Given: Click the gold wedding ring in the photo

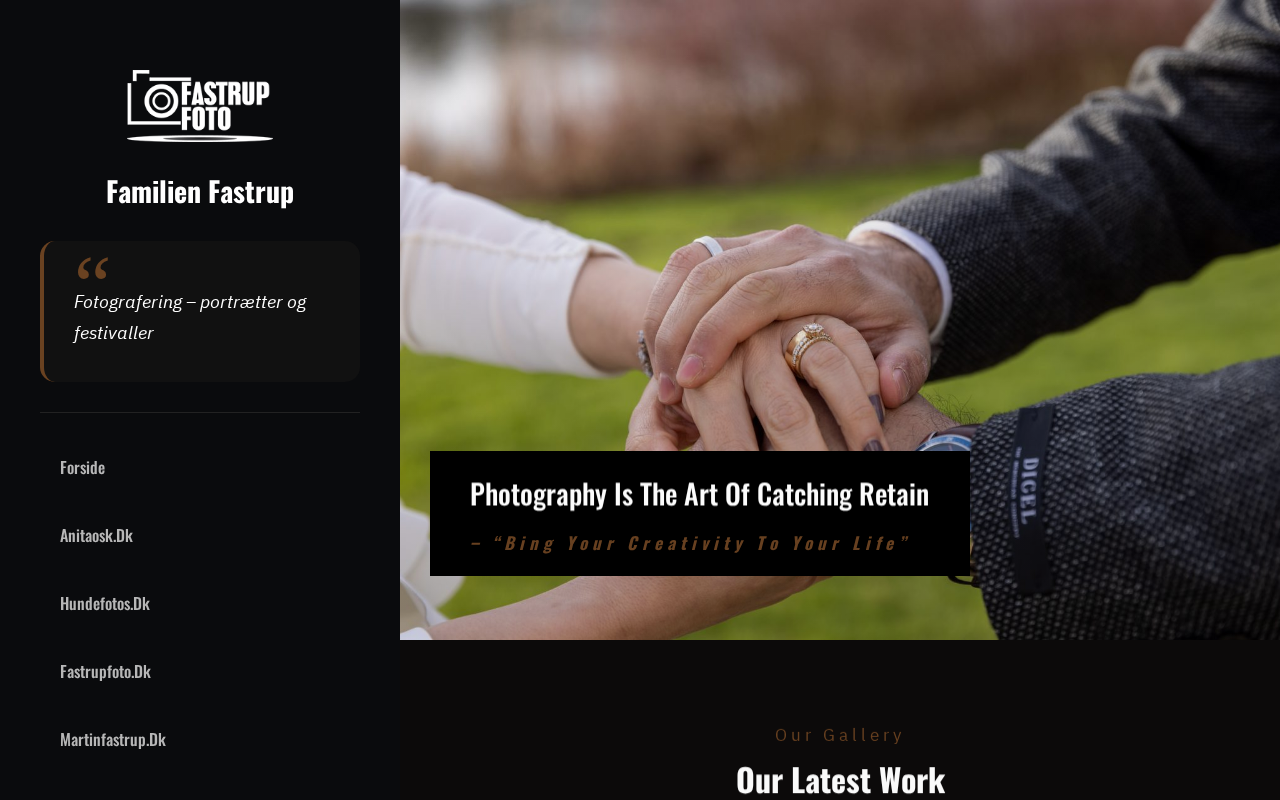Looking at the screenshot, I should (x=809, y=346).
